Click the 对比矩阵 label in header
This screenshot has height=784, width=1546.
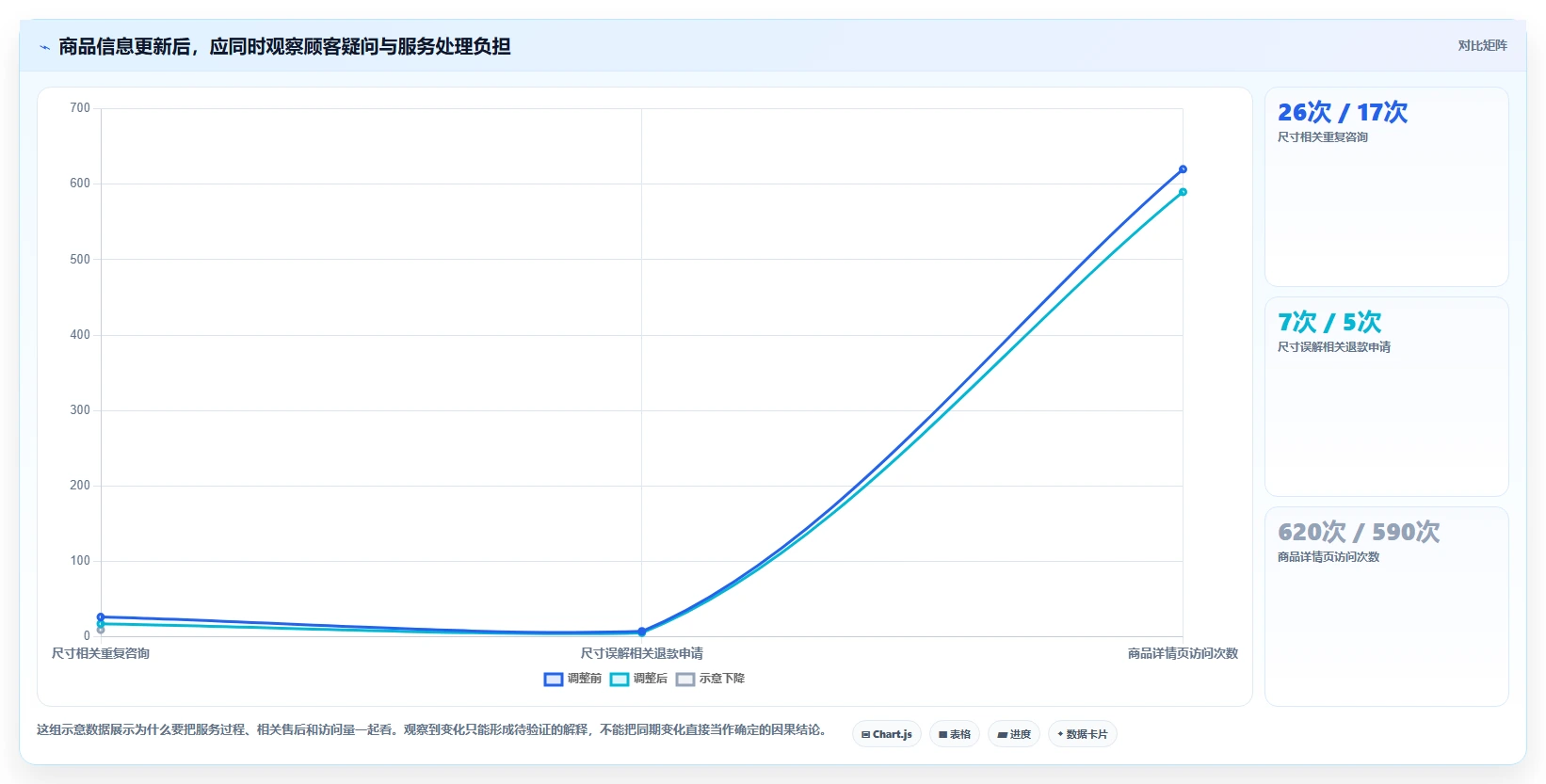[1482, 45]
